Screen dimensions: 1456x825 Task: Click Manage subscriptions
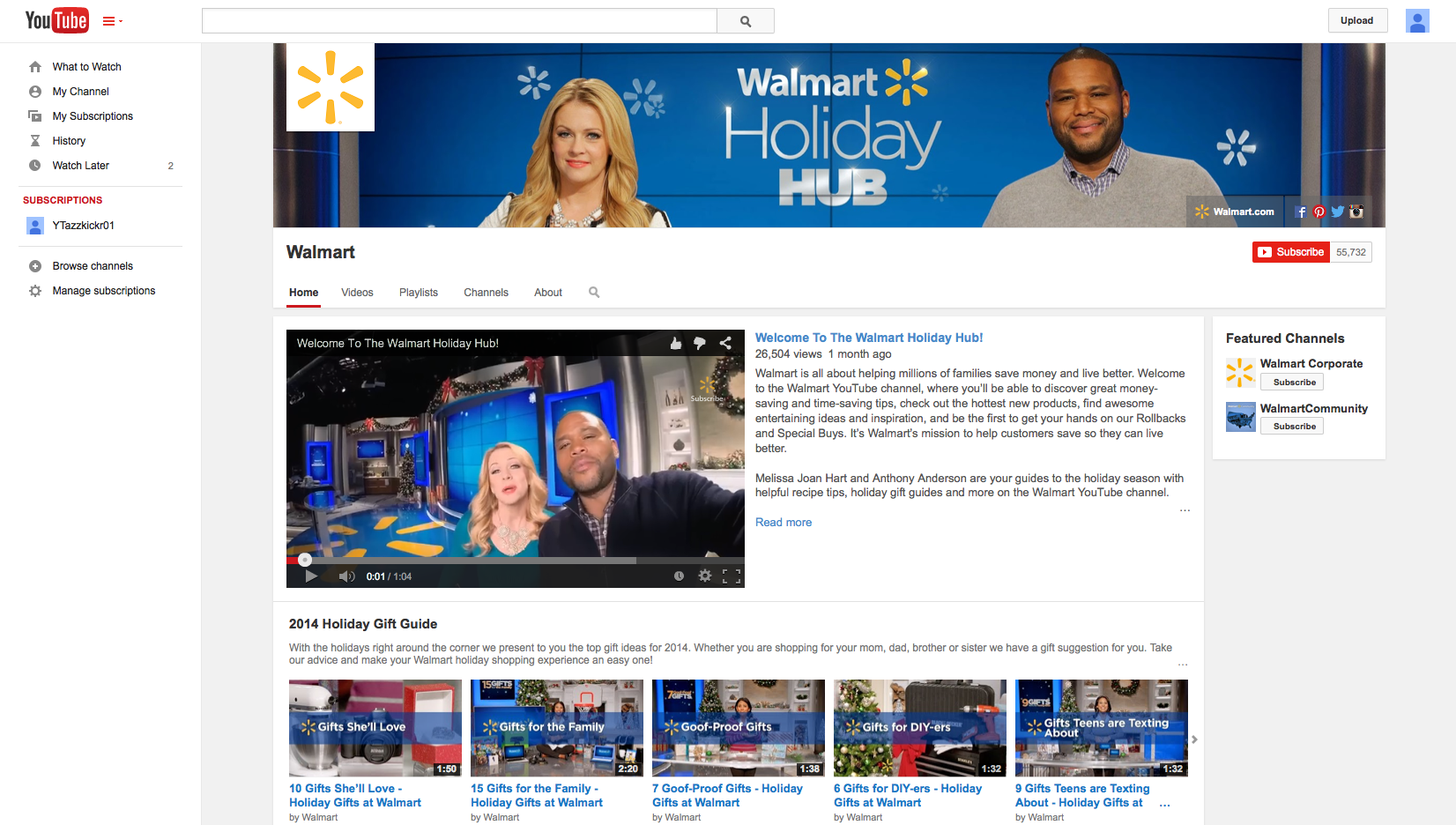103,291
